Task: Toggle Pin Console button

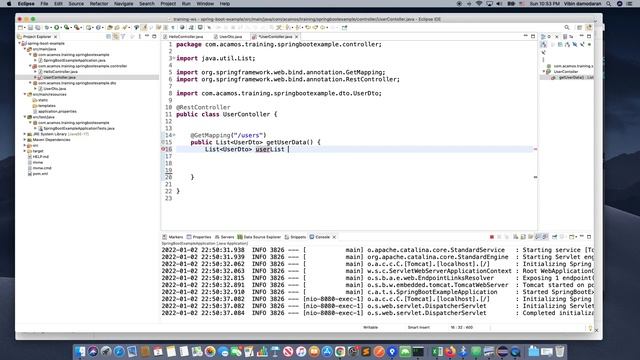Action: coord(555,237)
